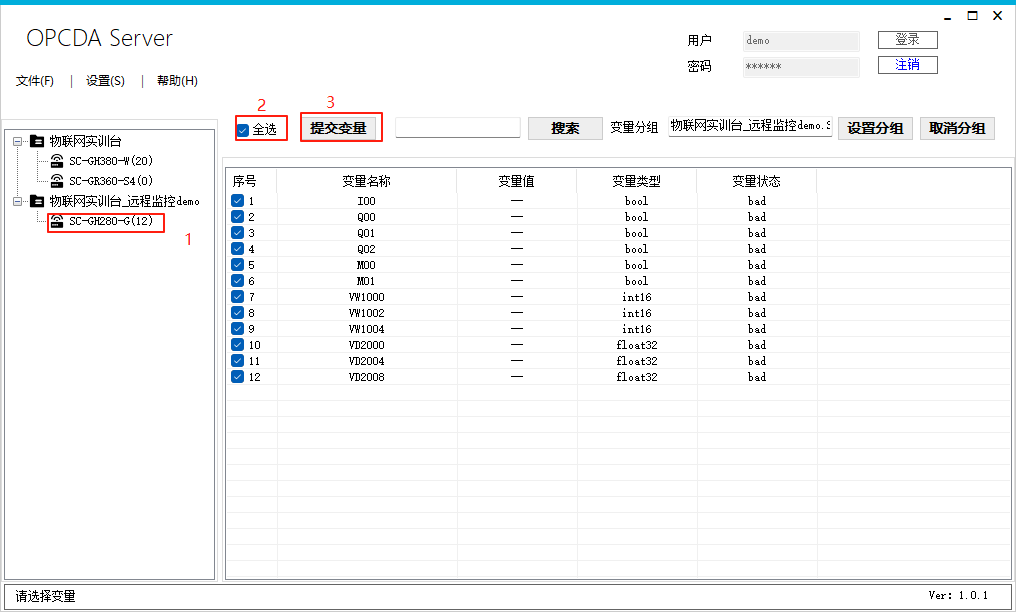Collapse the 物联网实训台 tree node
The height and width of the screenshot is (612, 1016).
pos(18,141)
